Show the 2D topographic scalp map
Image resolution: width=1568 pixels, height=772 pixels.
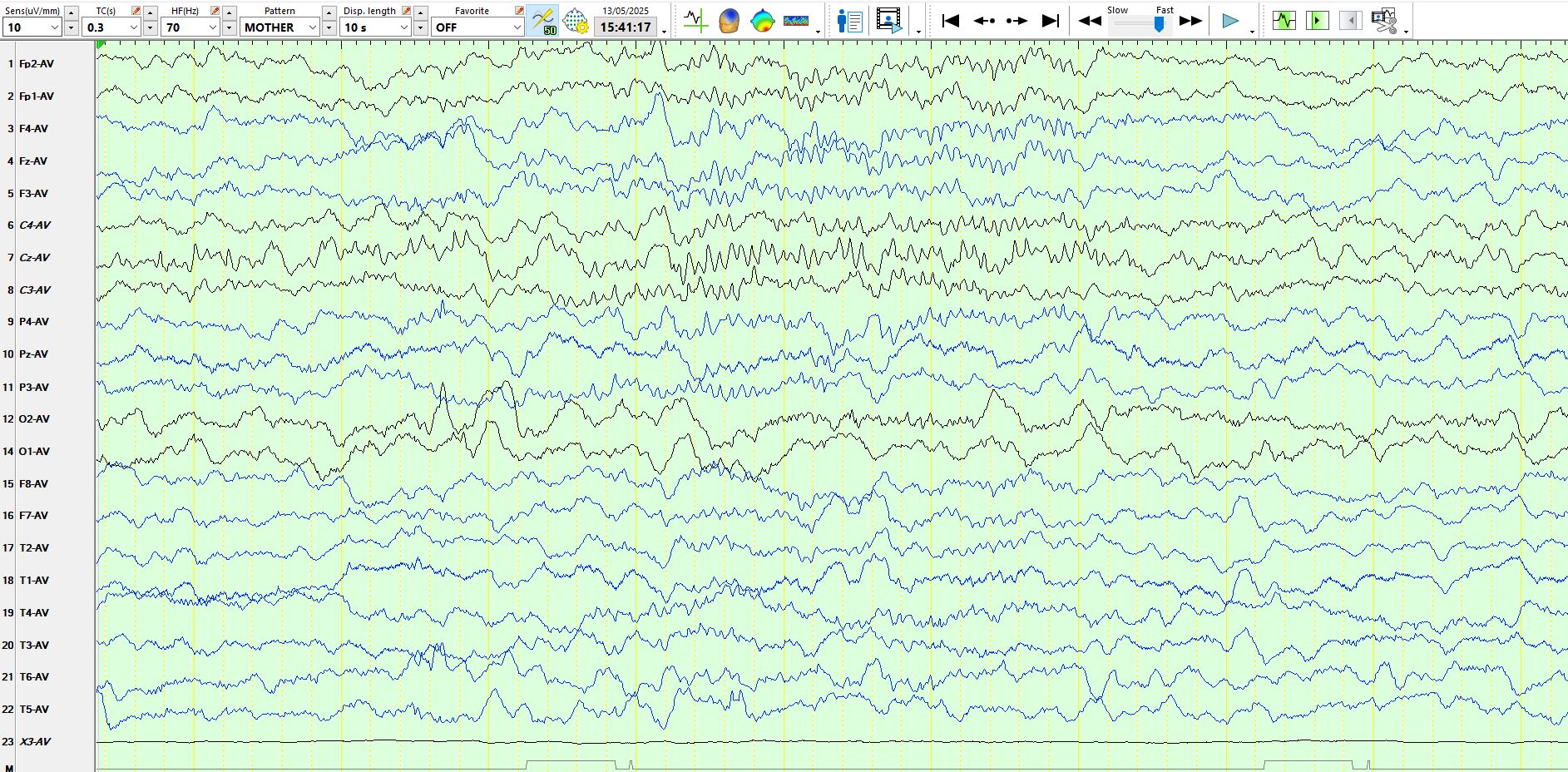point(762,21)
